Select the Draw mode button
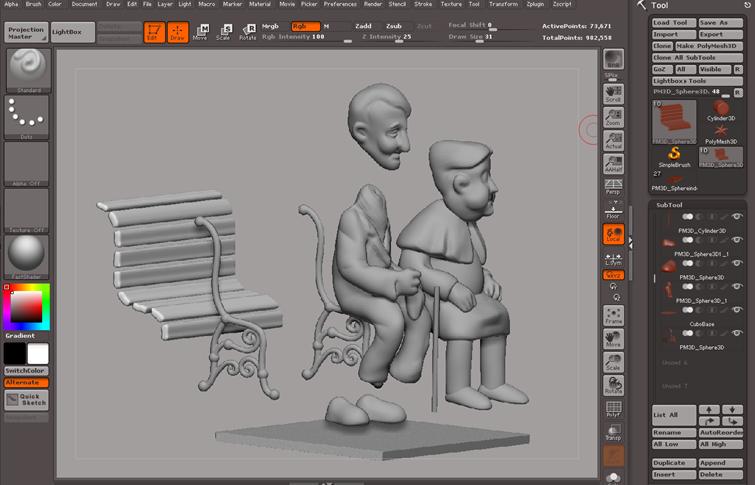This screenshot has width=755, height=485. tap(177, 33)
